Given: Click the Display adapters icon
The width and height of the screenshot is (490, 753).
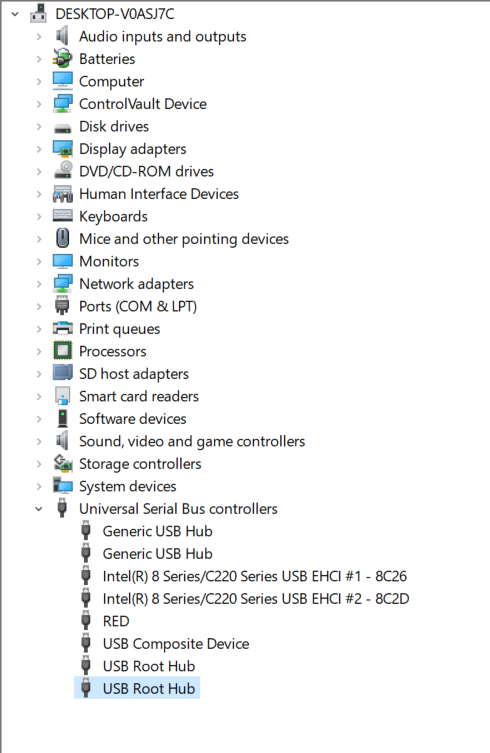Looking at the screenshot, I should pyautogui.click(x=62, y=149).
